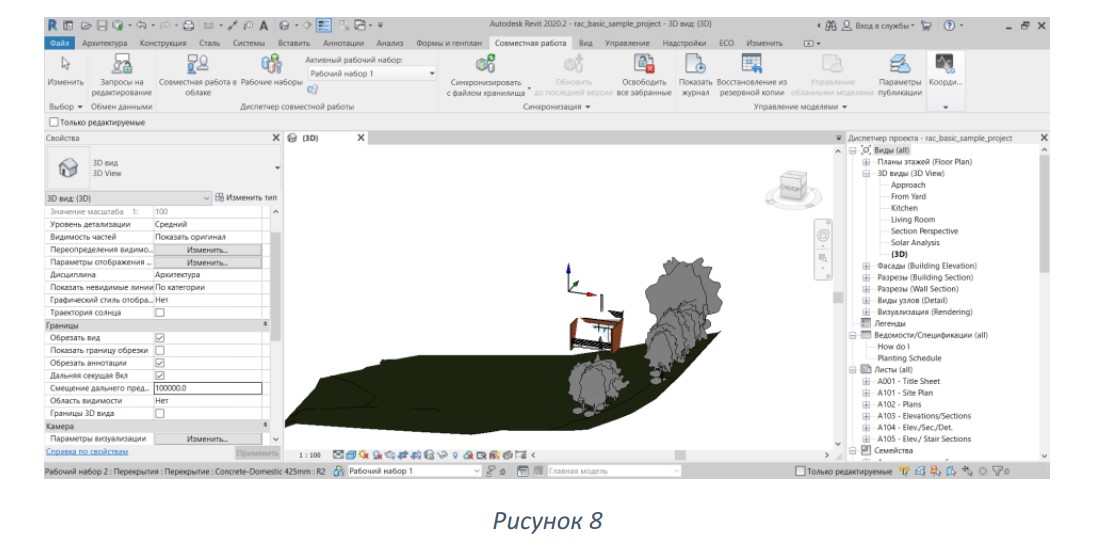This screenshot has width=1093, height=547.
Task: Open Совместная работа в облаке icon
Action: 198,63
